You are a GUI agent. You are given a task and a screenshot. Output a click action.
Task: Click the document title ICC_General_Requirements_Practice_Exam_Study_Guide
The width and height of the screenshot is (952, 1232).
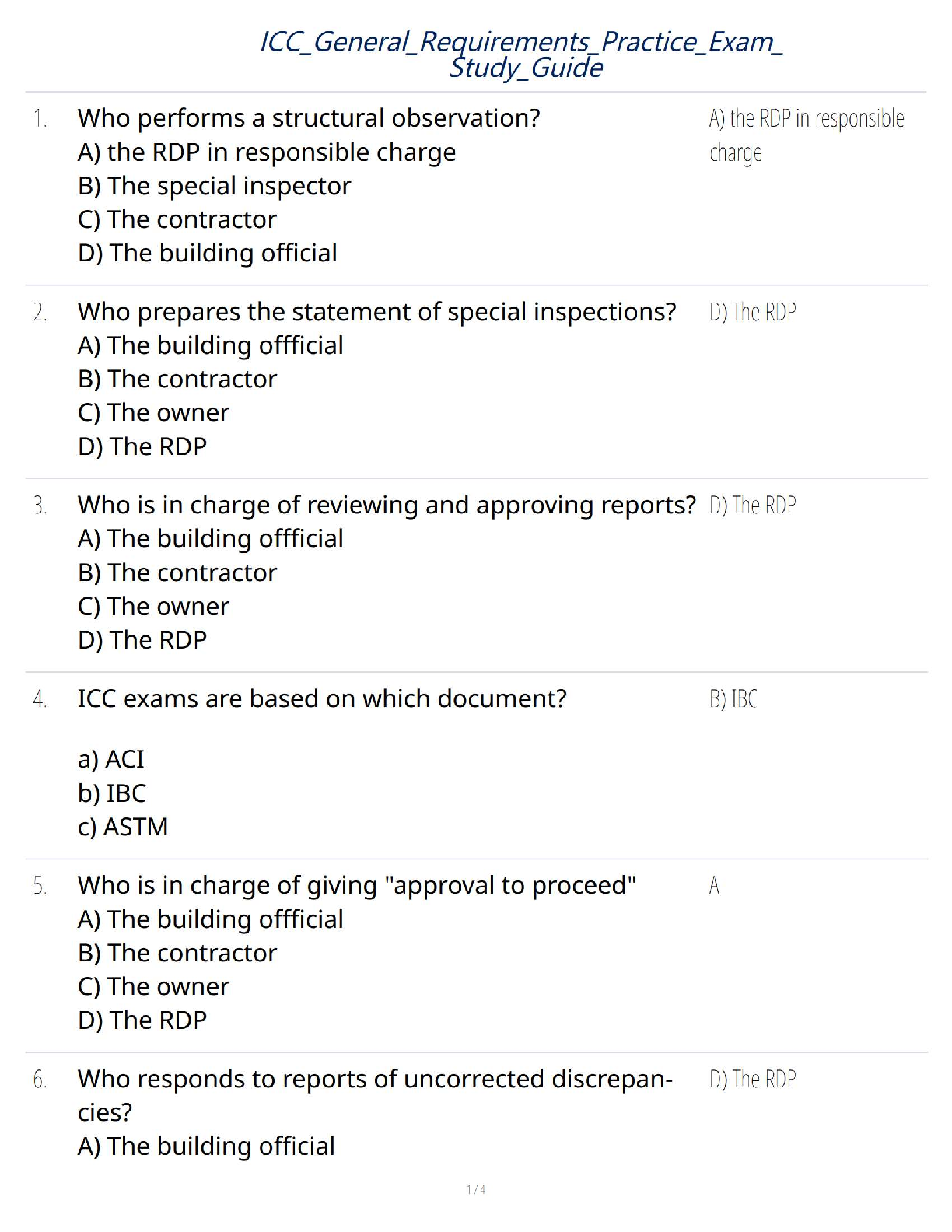[521, 54]
